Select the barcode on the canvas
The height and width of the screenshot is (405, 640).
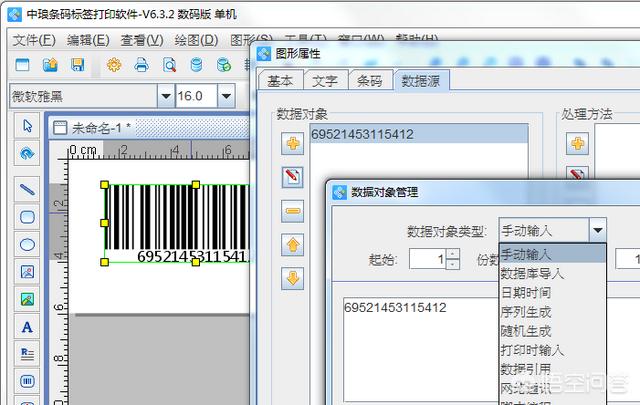(x=176, y=223)
